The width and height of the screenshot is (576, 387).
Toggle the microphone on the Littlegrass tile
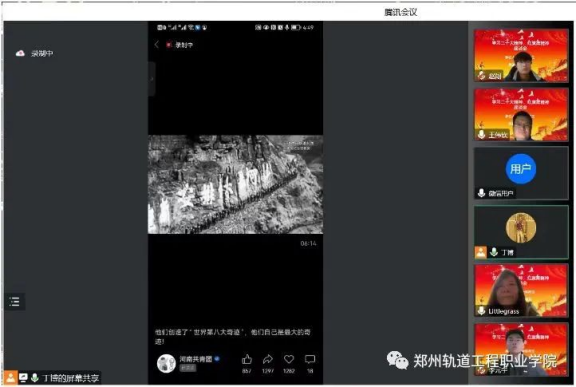click(x=481, y=311)
